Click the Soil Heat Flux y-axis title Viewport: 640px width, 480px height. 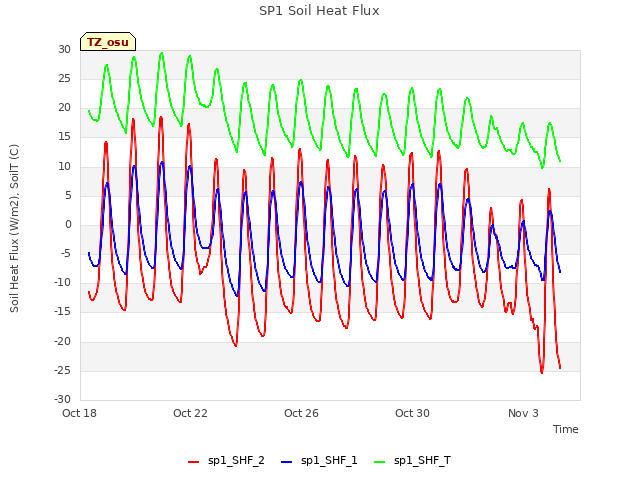click(x=14, y=228)
